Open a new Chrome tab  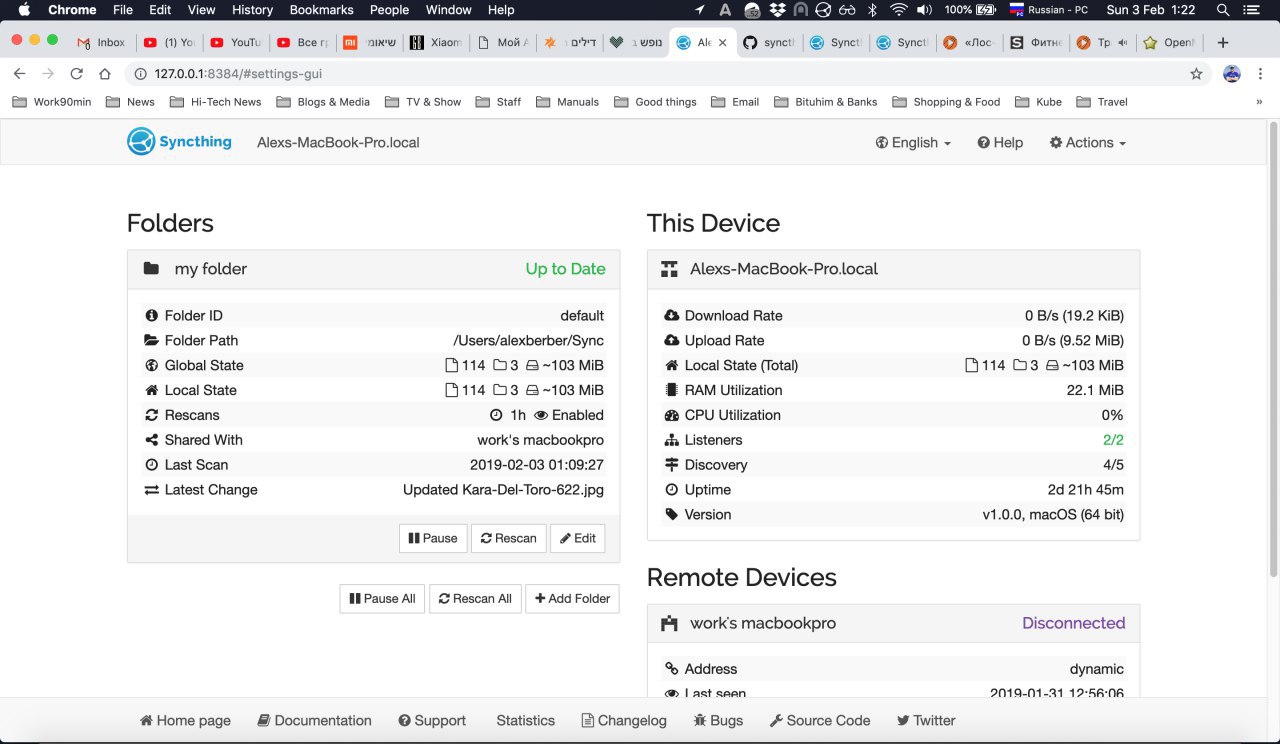[x=1222, y=43]
